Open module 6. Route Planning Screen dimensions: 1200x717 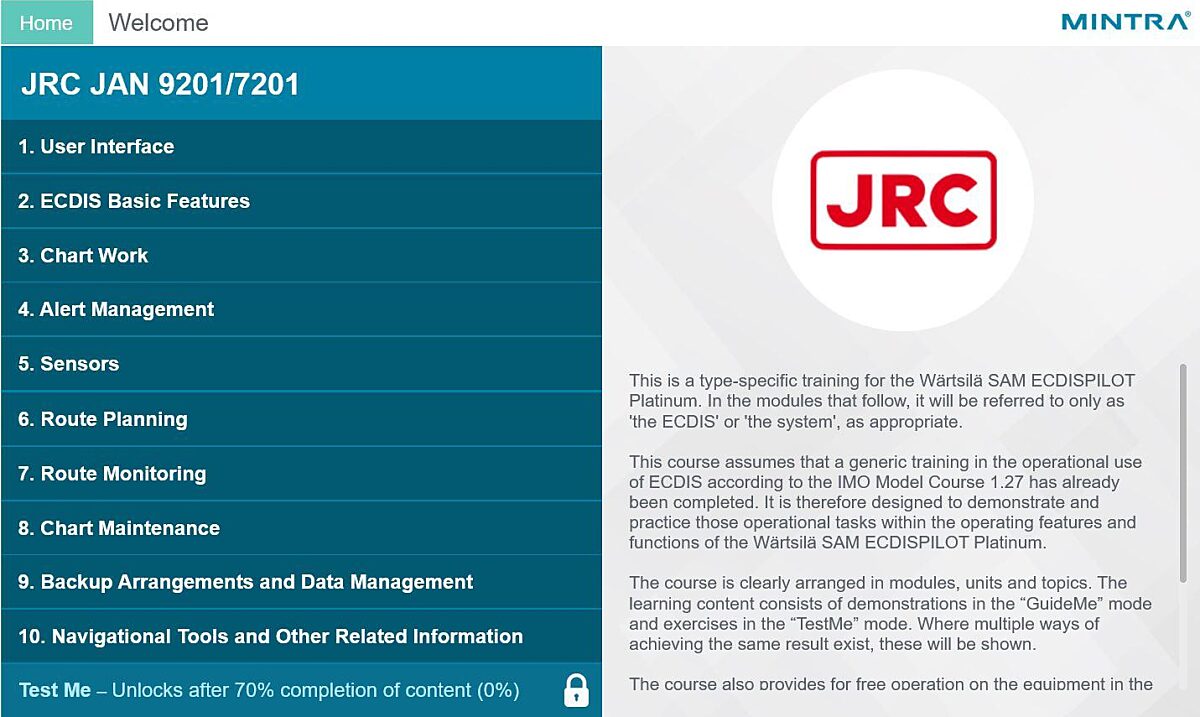pyautogui.click(x=300, y=419)
